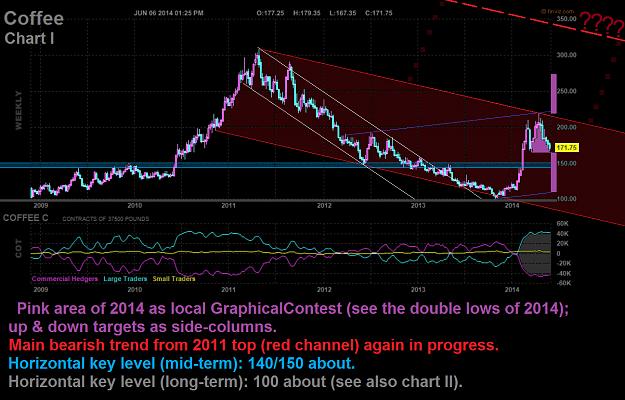The height and width of the screenshot is (400, 625).
Task: Click the "2014" year label on the price chart axis
Action: click(511, 206)
